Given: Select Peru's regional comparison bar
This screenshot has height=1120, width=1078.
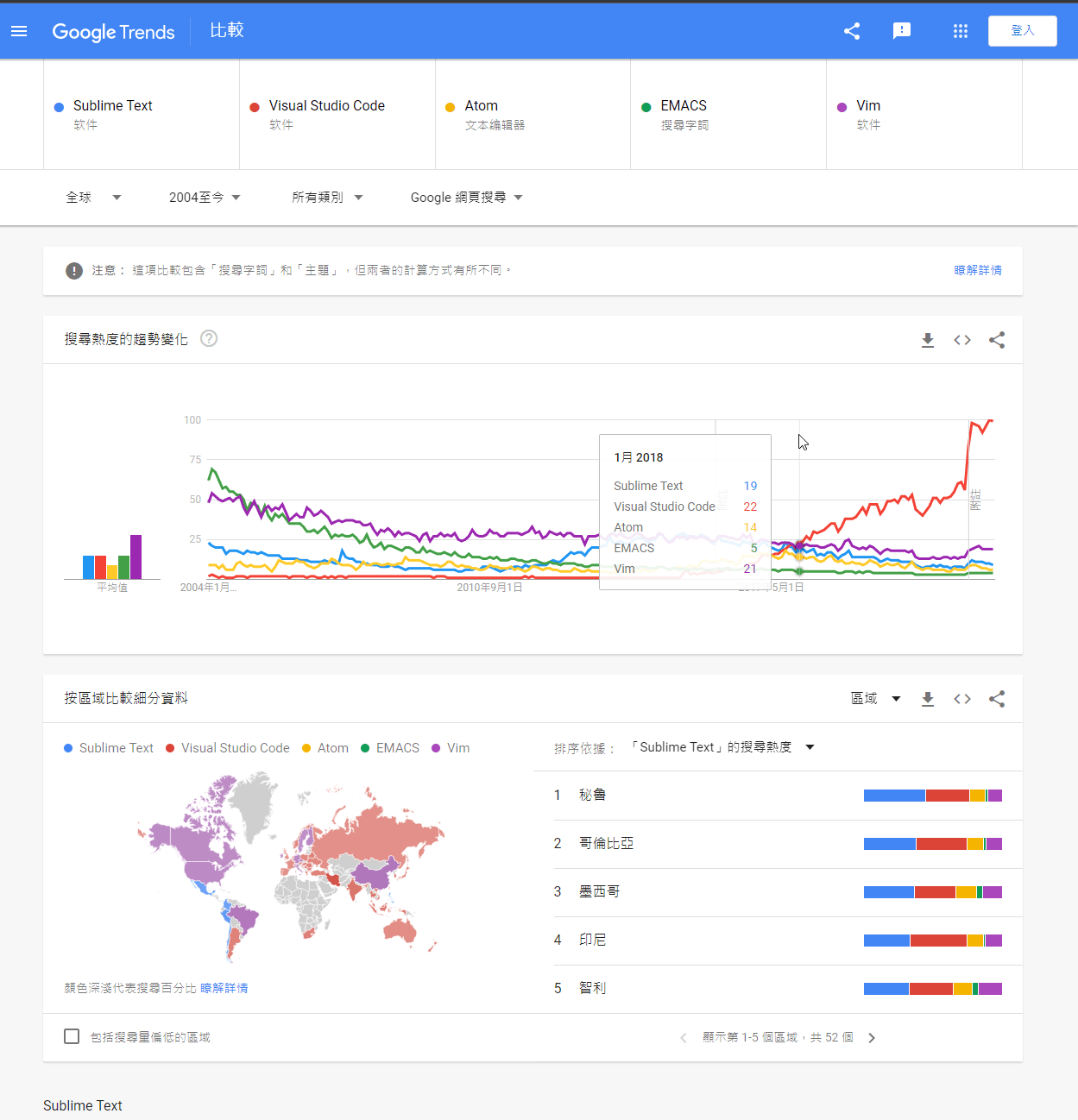Looking at the screenshot, I should pos(931,795).
